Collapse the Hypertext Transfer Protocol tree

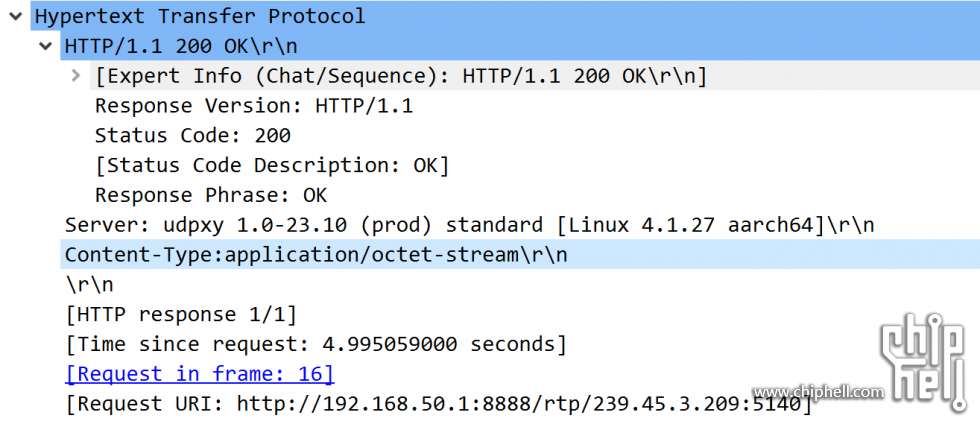15,16
